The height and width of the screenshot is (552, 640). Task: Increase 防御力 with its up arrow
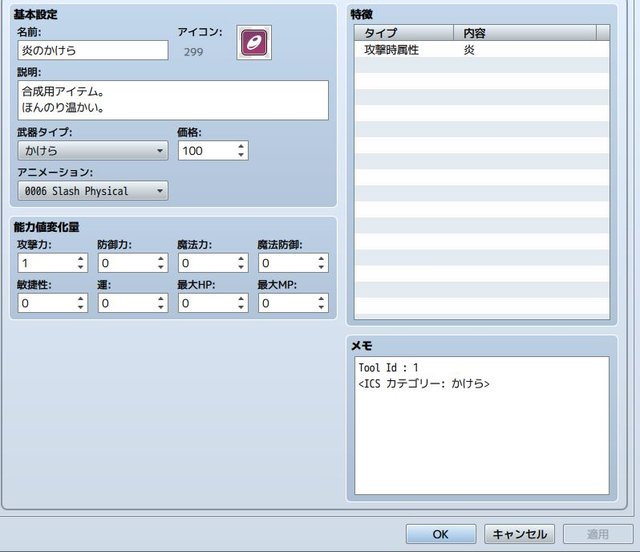pyautogui.click(x=161, y=258)
